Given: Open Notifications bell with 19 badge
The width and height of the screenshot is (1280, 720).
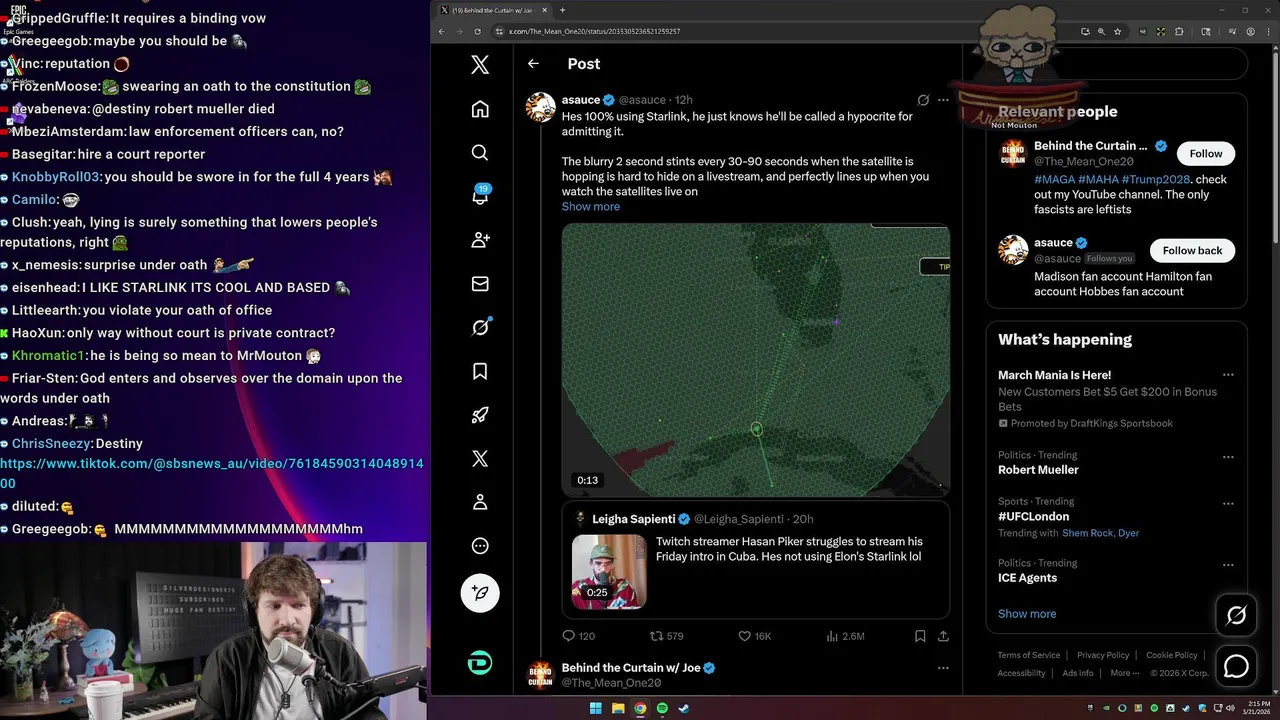Looking at the screenshot, I should click(480, 196).
